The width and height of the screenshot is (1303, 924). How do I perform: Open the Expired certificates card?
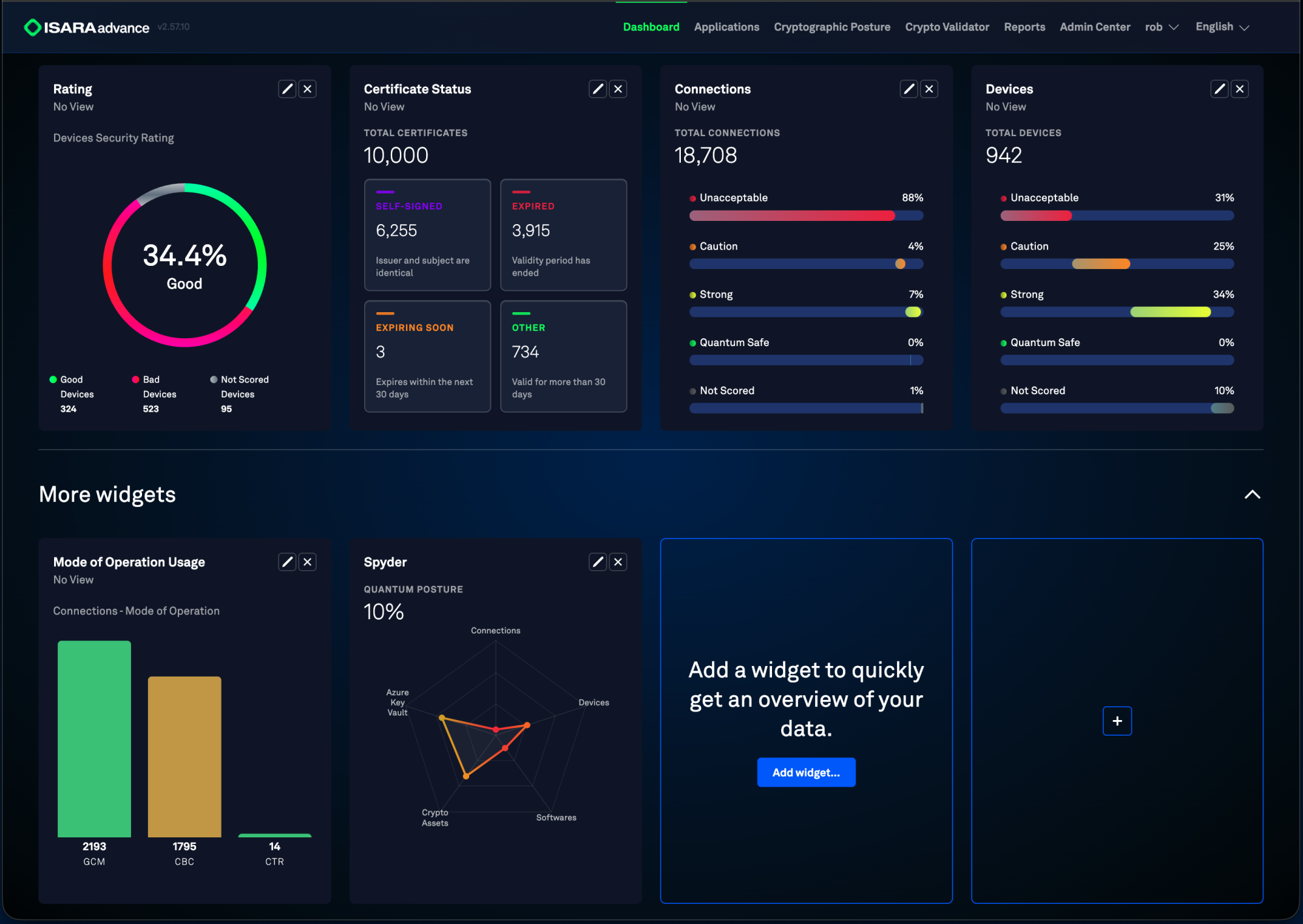[564, 235]
